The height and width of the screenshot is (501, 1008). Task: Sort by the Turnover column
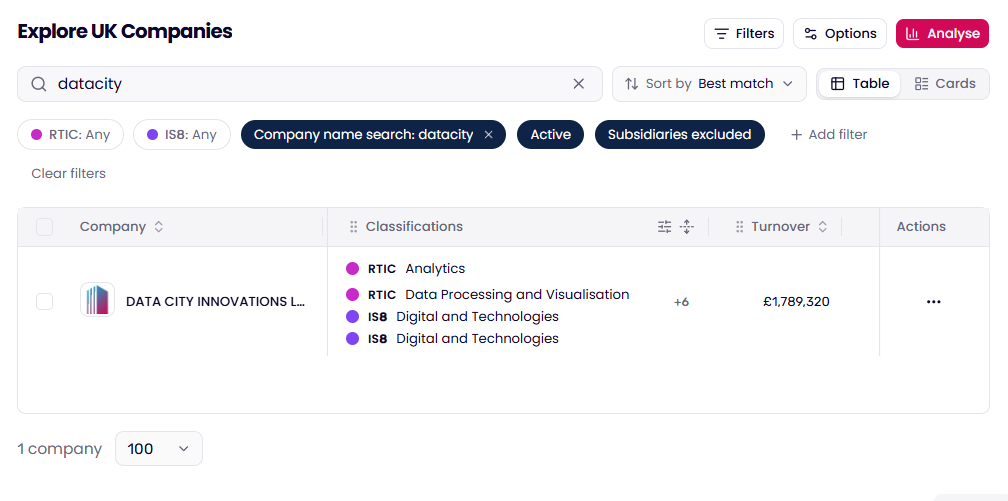822,226
